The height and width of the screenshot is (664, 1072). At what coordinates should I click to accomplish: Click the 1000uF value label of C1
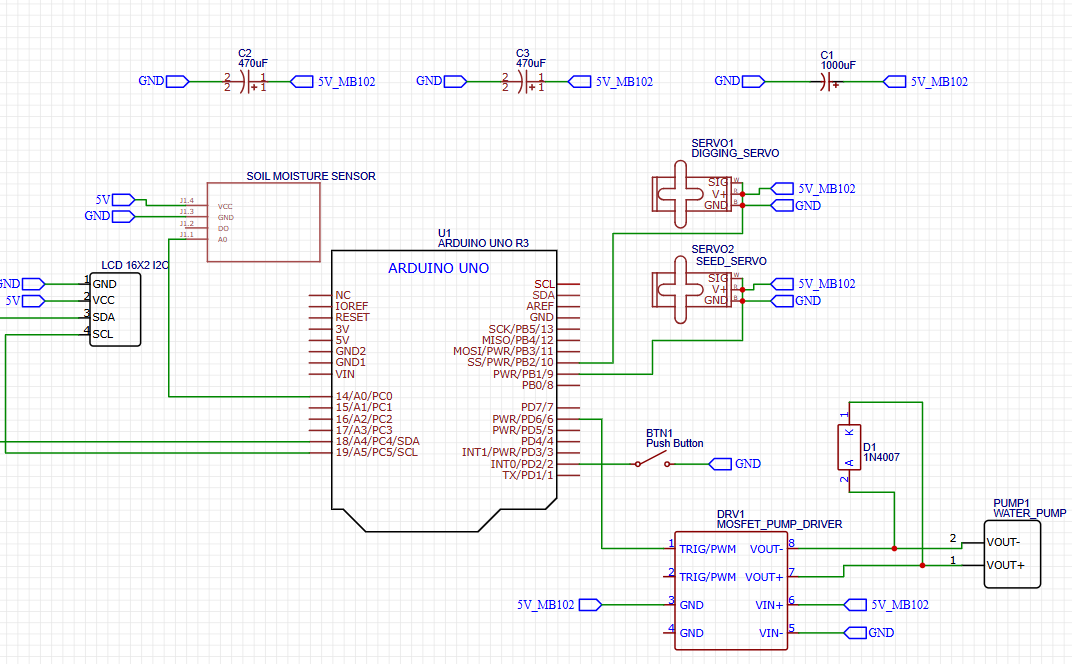[838, 66]
